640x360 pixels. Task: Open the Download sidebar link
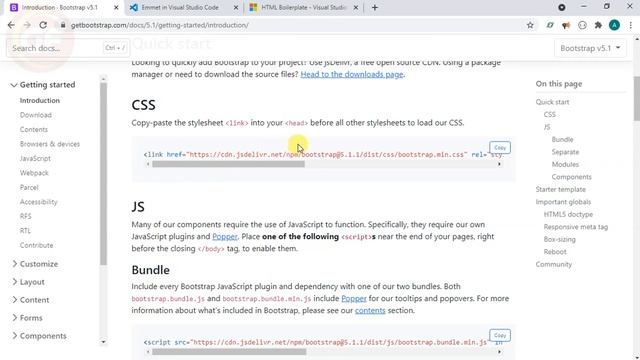[x=36, y=115]
